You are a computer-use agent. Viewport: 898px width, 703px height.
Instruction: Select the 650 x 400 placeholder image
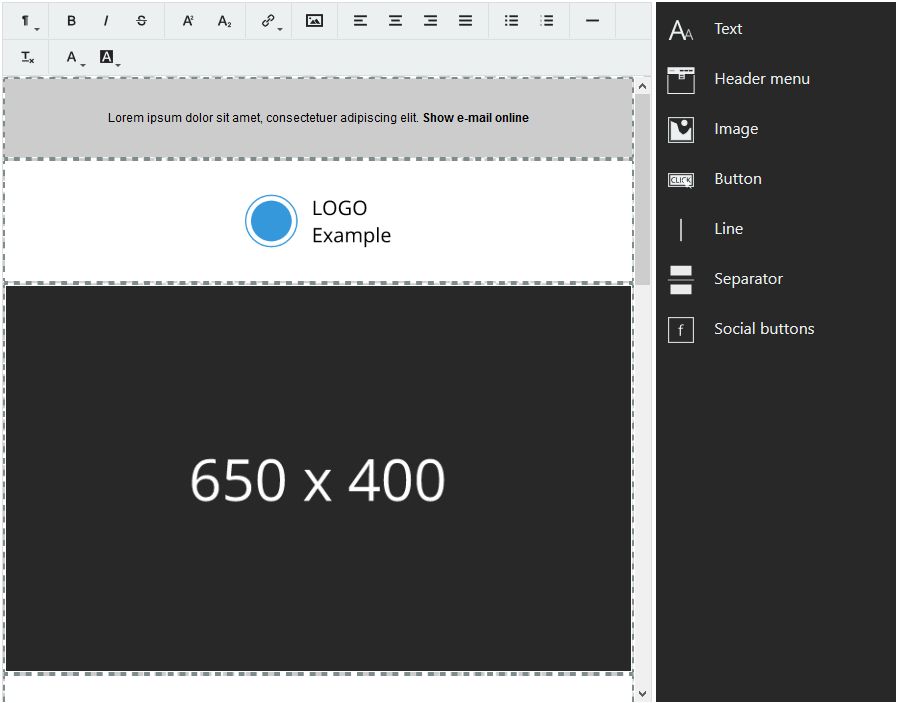pos(318,479)
